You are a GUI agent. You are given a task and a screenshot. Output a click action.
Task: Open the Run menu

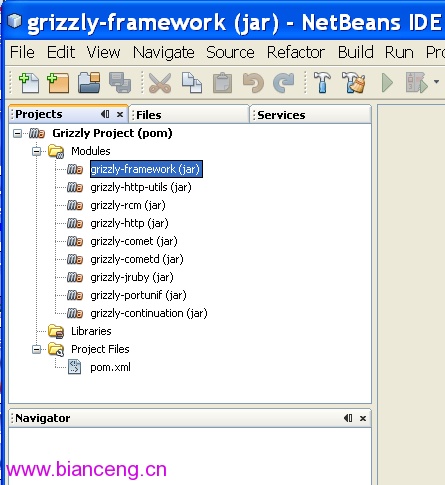399,52
